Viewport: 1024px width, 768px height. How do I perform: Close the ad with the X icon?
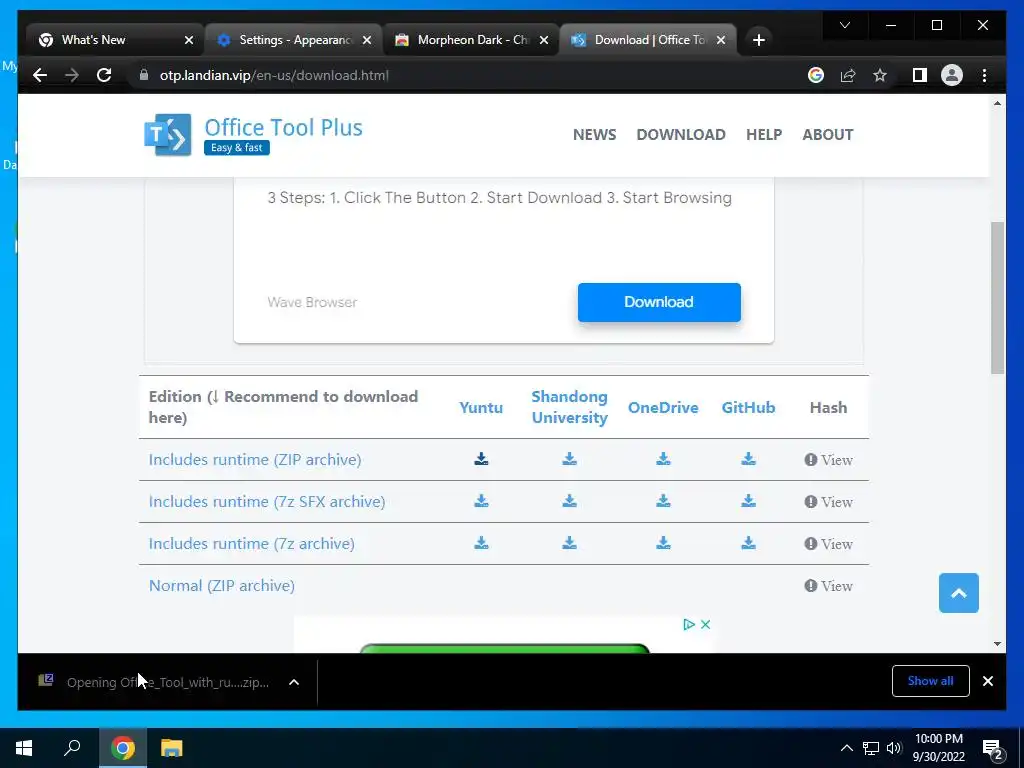point(705,624)
